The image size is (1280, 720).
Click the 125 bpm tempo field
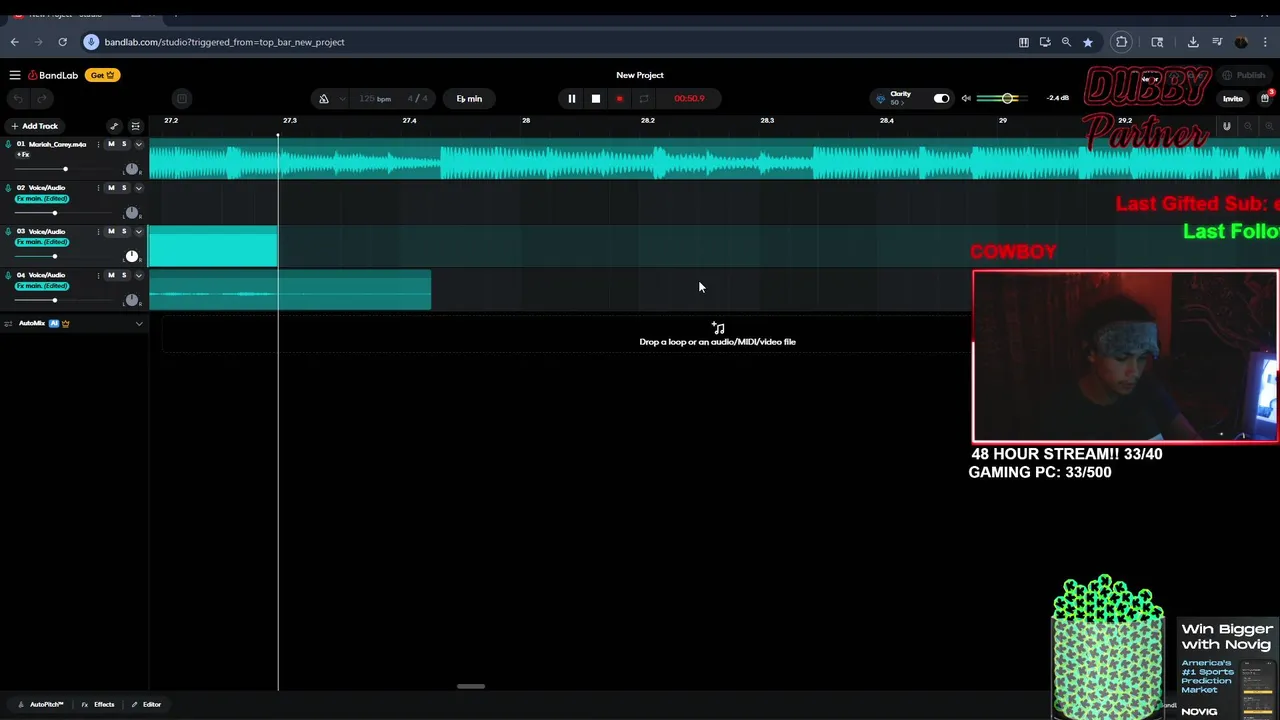375,98
